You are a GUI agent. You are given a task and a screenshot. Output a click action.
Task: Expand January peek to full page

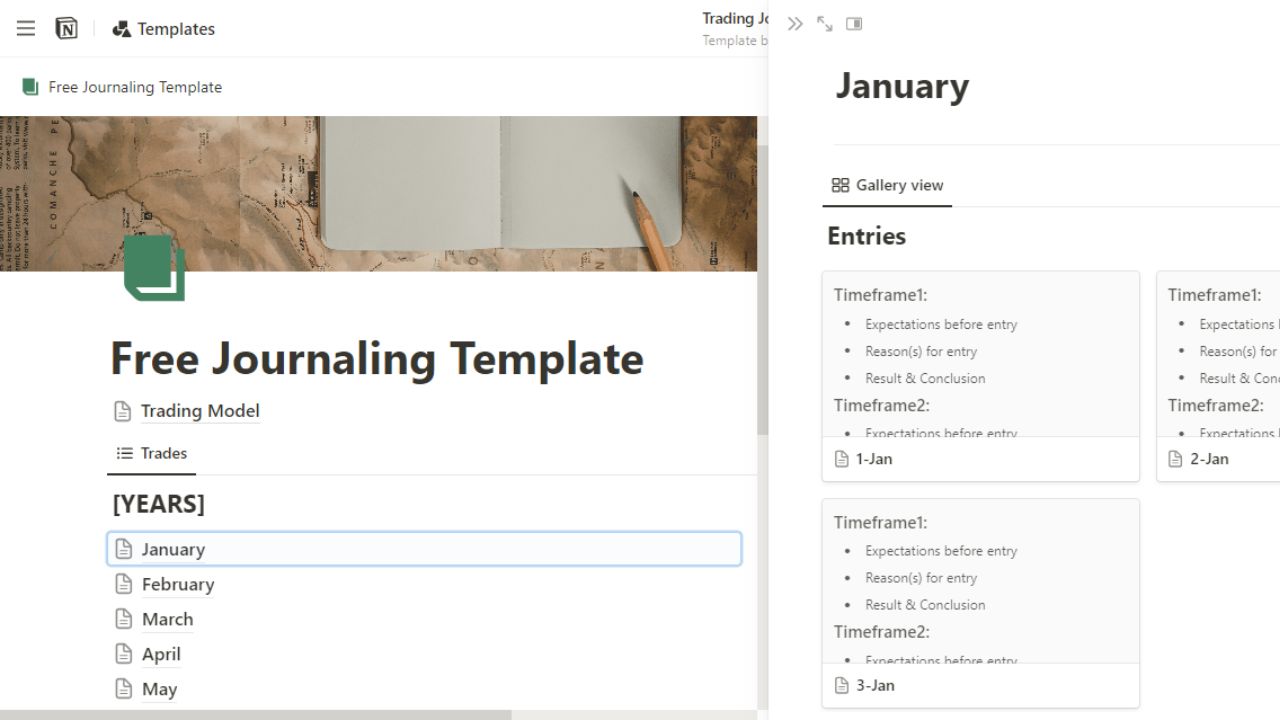(x=823, y=23)
